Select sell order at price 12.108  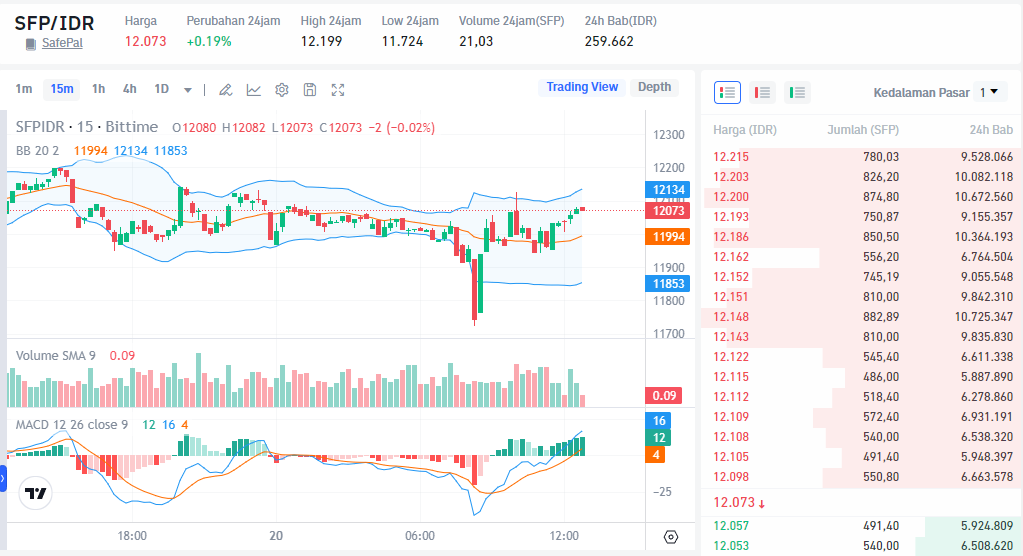pos(862,437)
